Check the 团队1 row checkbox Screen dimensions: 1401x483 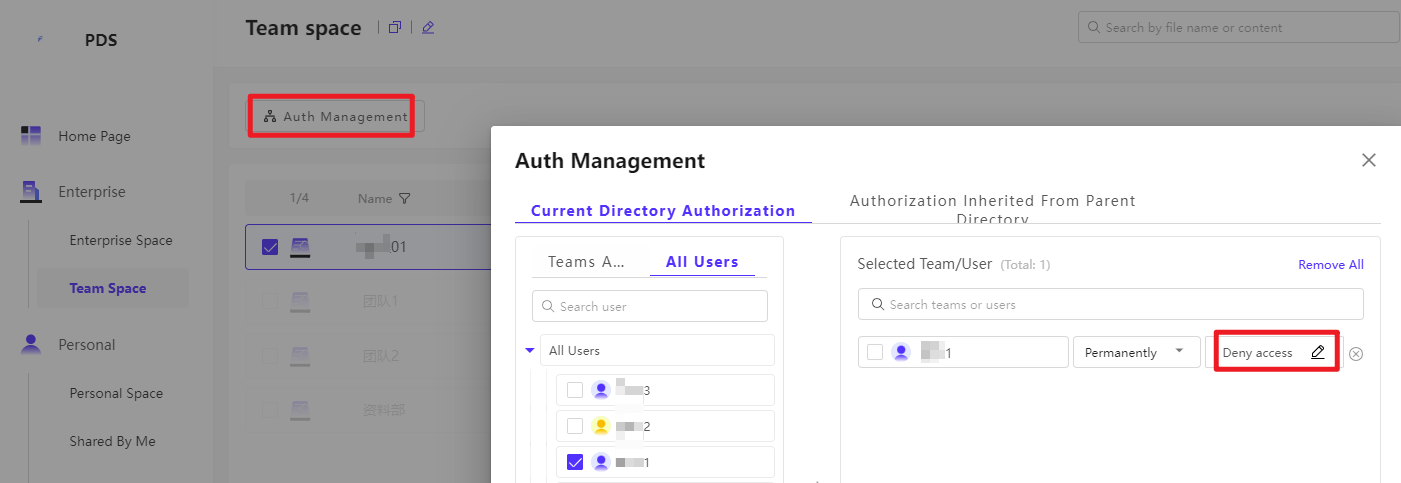click(270, 300)
